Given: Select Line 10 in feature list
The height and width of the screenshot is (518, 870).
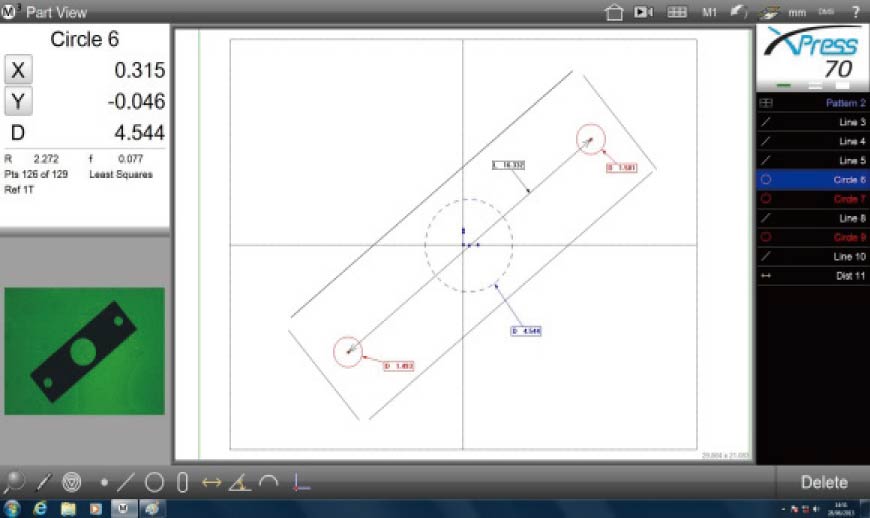Looking at the screenshot, I should point(813,256).
